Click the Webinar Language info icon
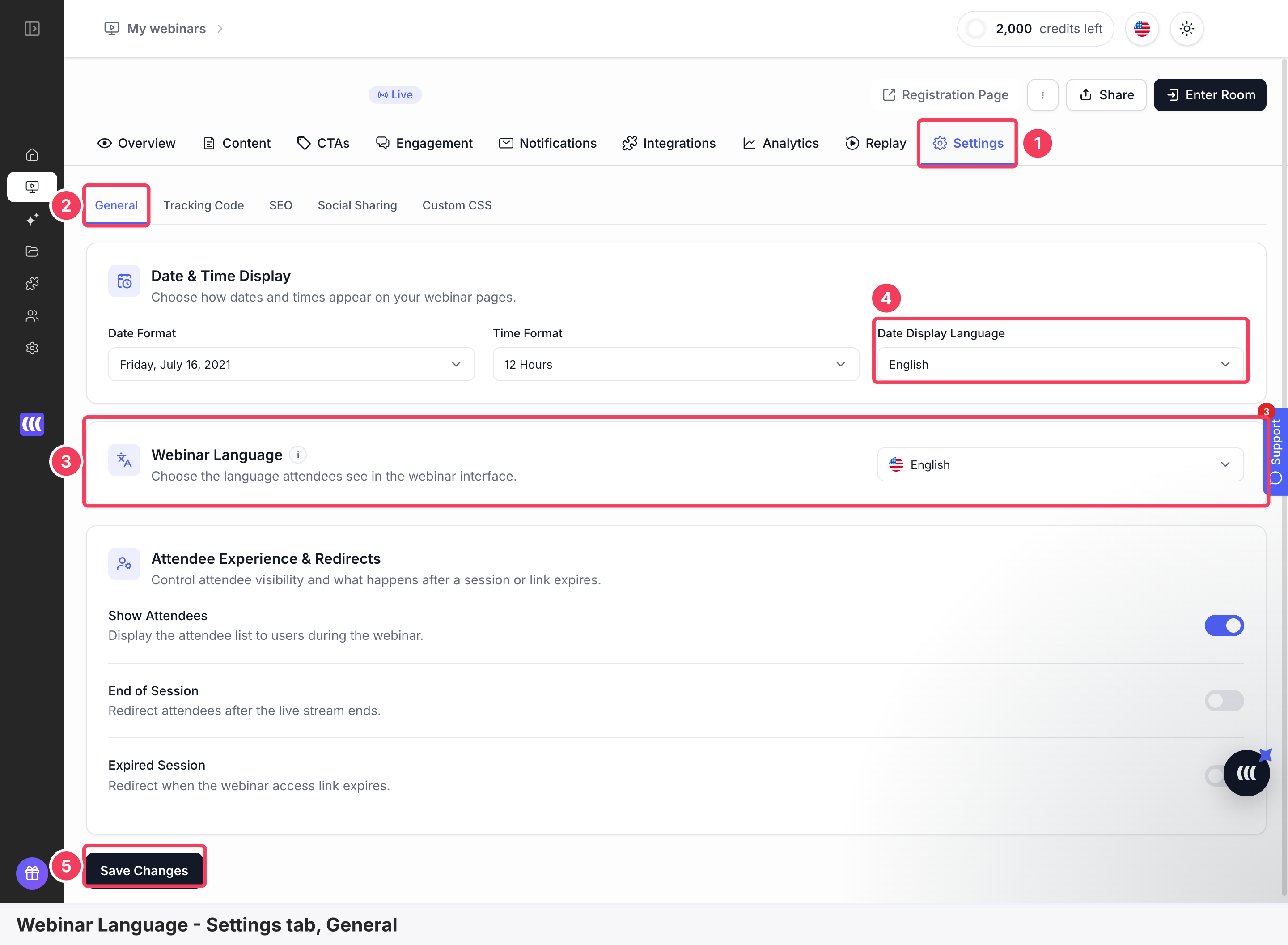The height and width of the screenshot is (945, 1288). [298, 455]
